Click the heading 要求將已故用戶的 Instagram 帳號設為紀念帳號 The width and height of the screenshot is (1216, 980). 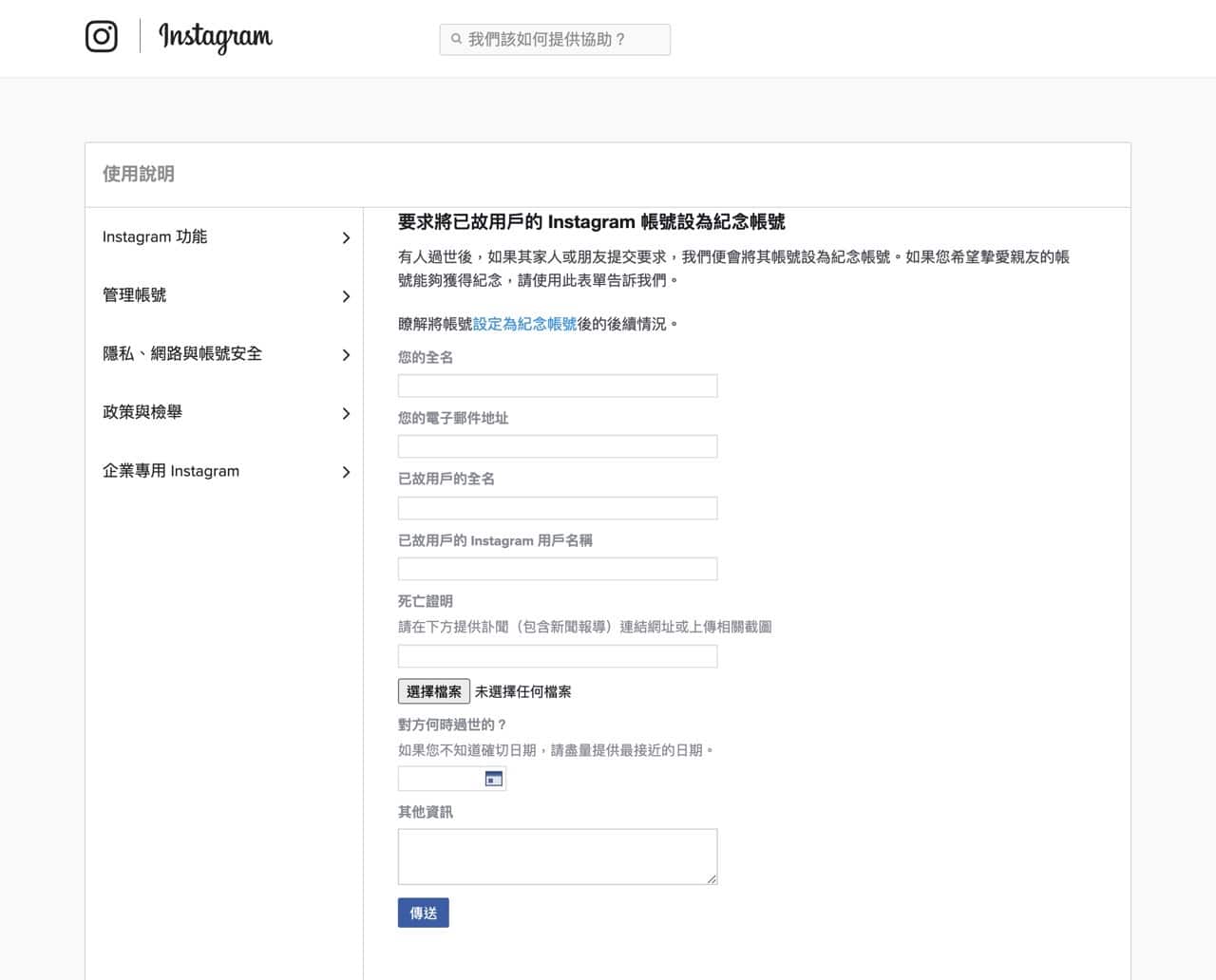(x=592, y=222)
